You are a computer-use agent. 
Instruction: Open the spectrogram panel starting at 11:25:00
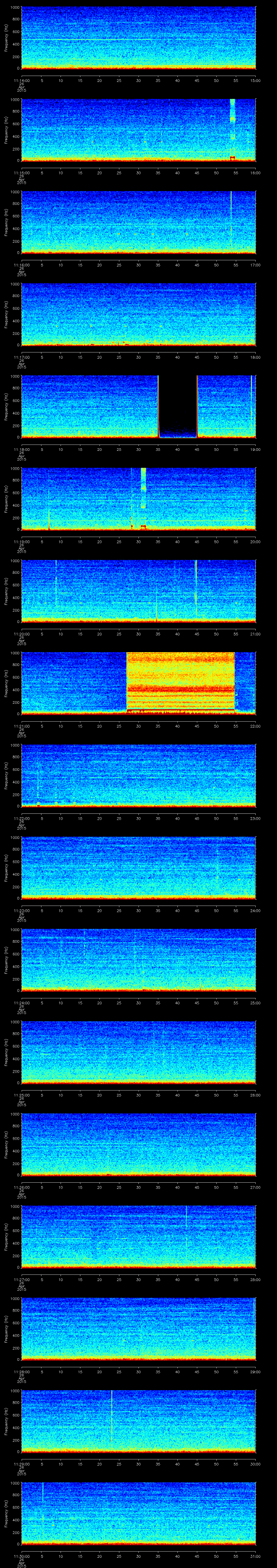coord(139,1052)
